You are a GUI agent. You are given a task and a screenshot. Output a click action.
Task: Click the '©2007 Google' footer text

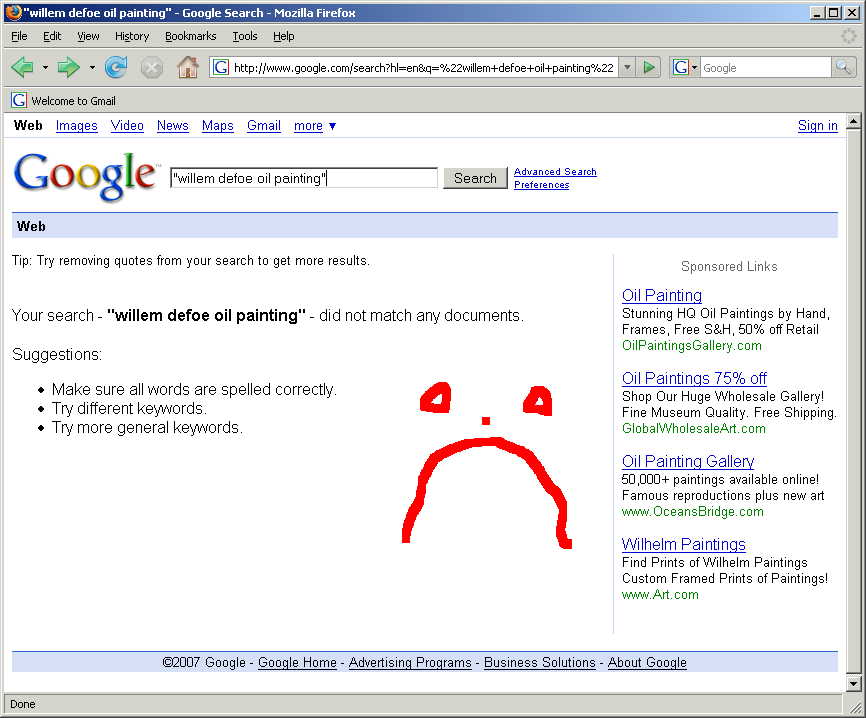[204, 662]
